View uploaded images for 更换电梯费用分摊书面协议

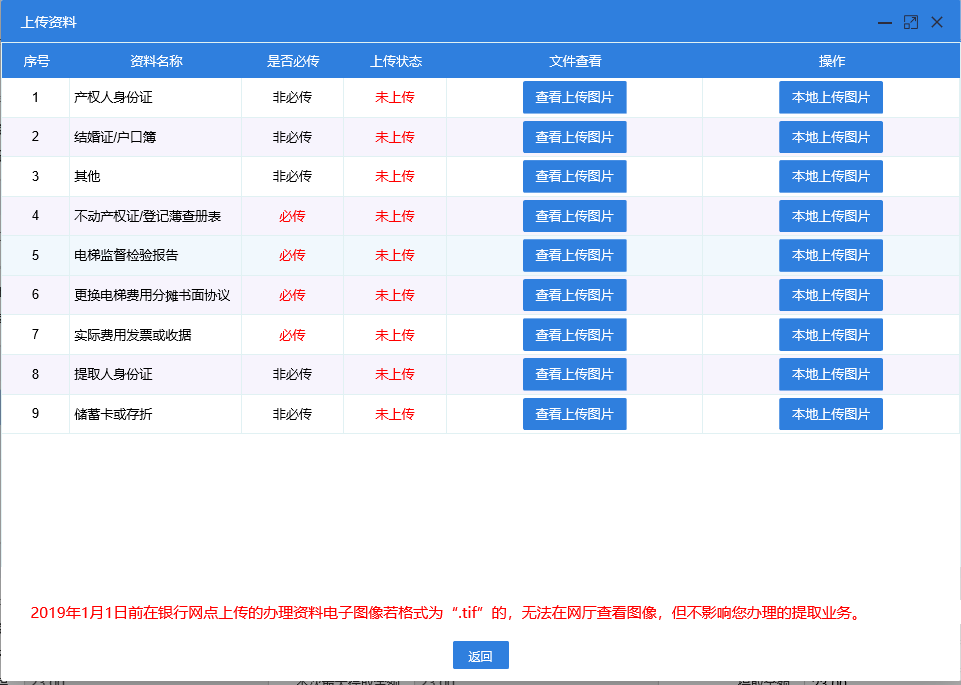(574, 295)
